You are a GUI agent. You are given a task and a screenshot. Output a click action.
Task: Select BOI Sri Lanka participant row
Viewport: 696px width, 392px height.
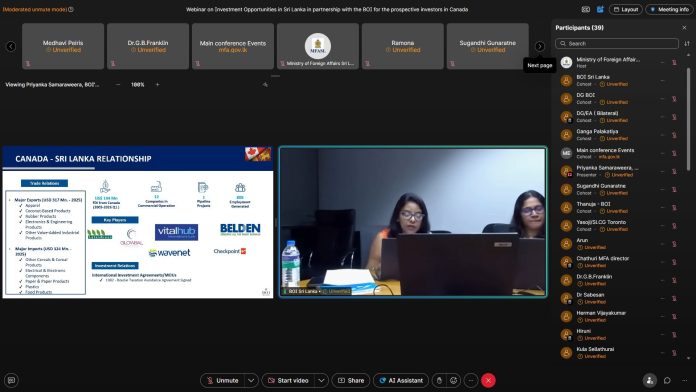coord(619,80)
